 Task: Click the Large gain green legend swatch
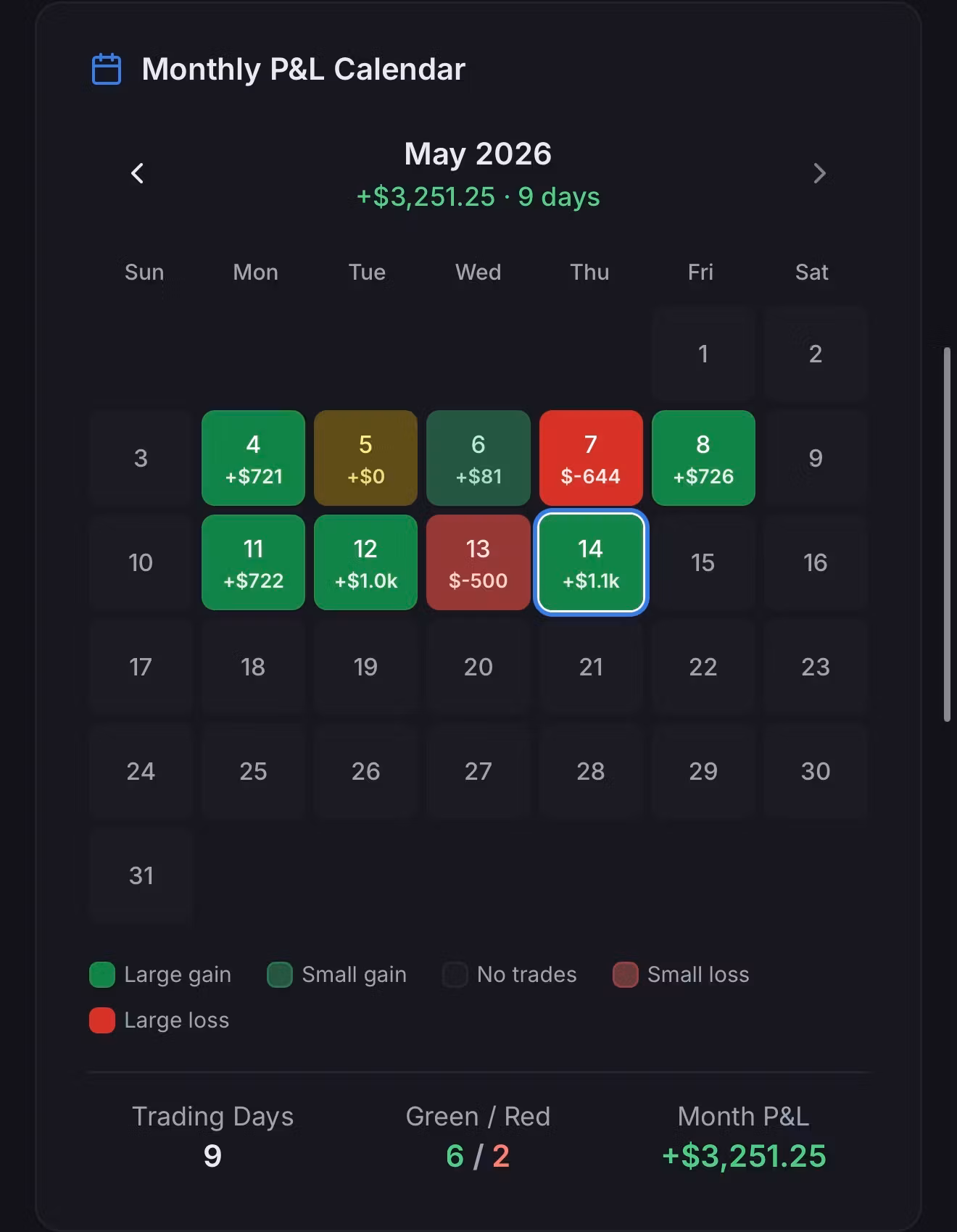[x=102, y=975]
